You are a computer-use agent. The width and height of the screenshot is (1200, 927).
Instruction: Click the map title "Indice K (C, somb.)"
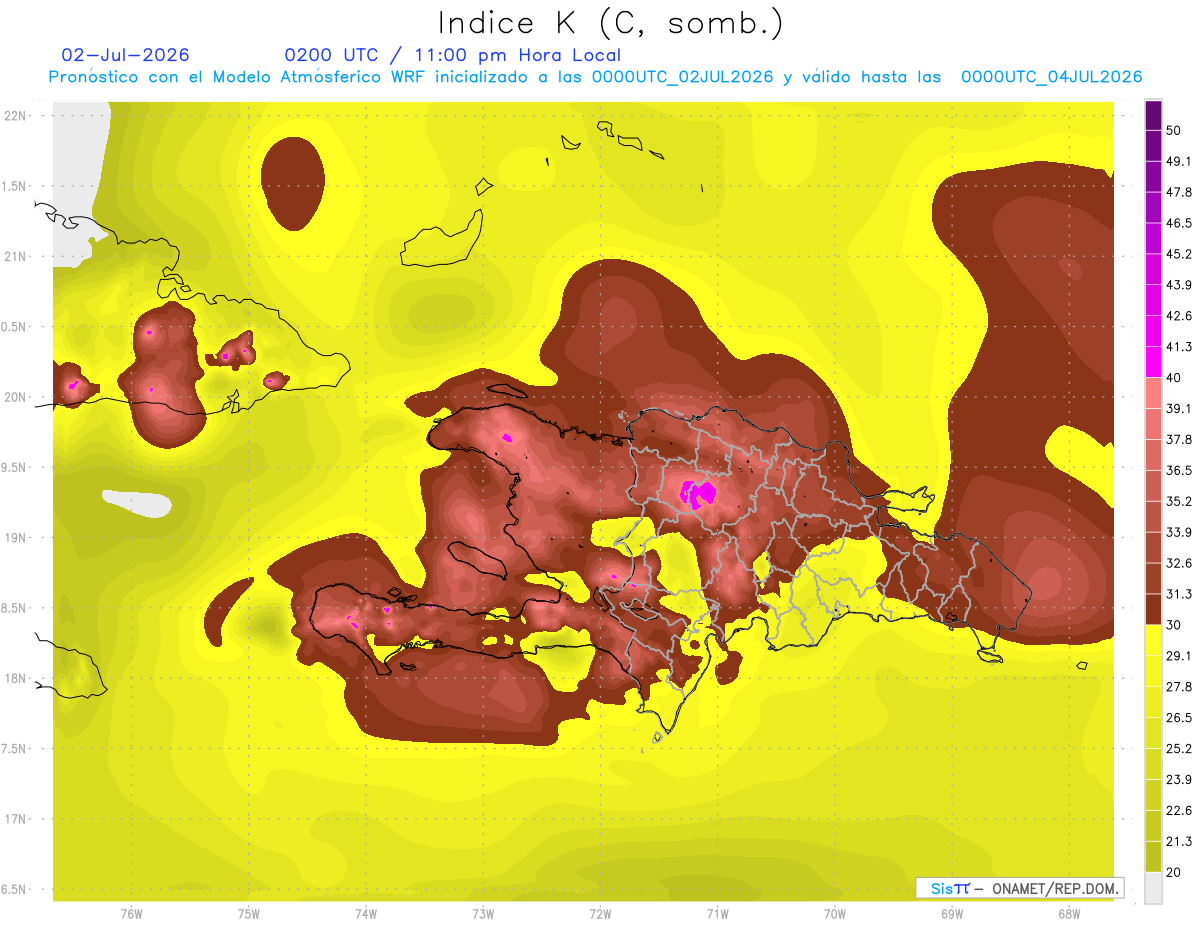(x=610, y=24)
